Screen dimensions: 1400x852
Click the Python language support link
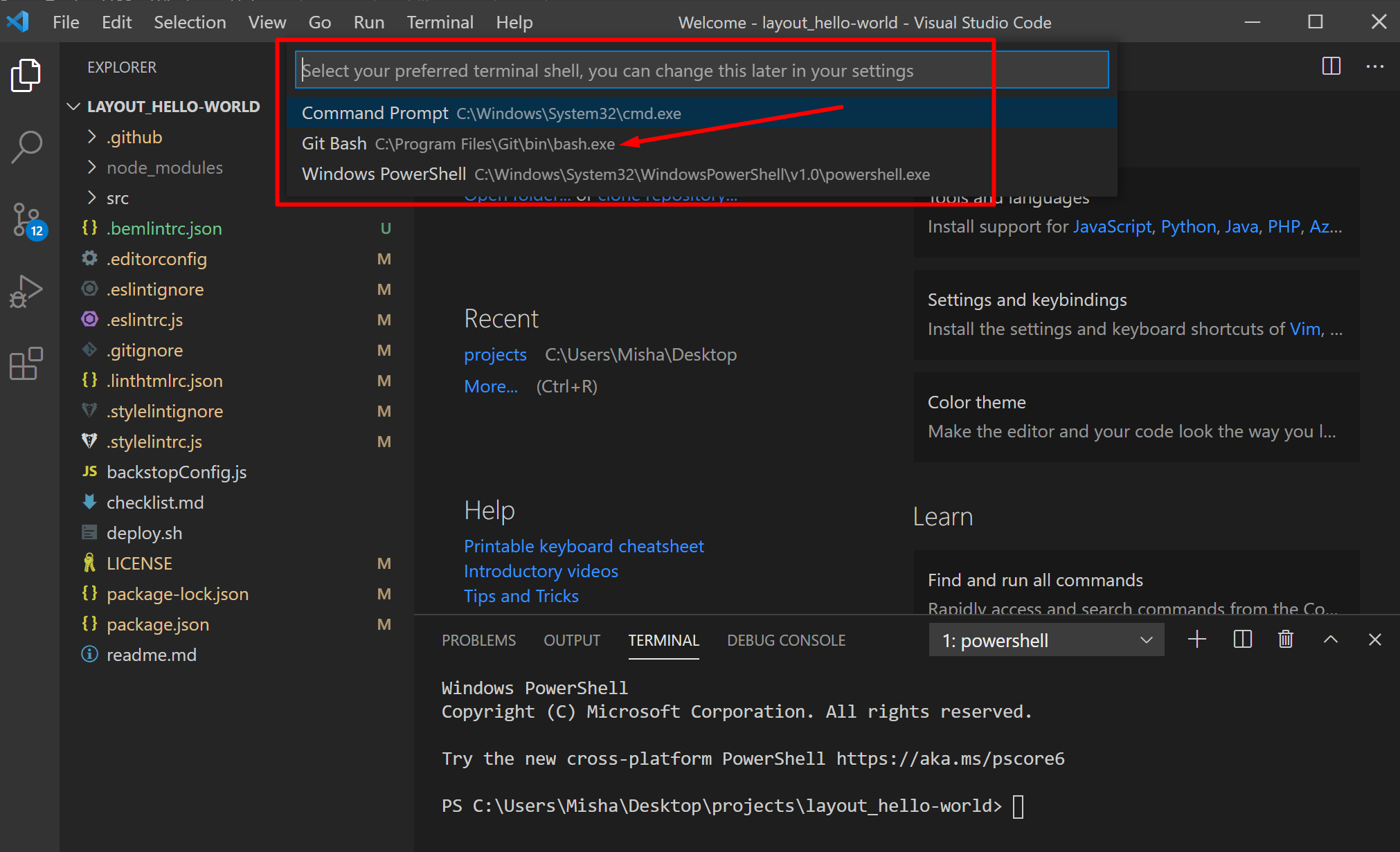(x=1188, y=226)
